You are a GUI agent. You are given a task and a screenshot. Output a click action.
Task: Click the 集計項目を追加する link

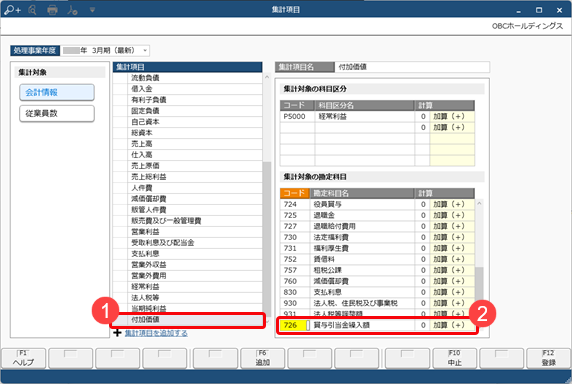pyautogui.click(x=156, y=333)
